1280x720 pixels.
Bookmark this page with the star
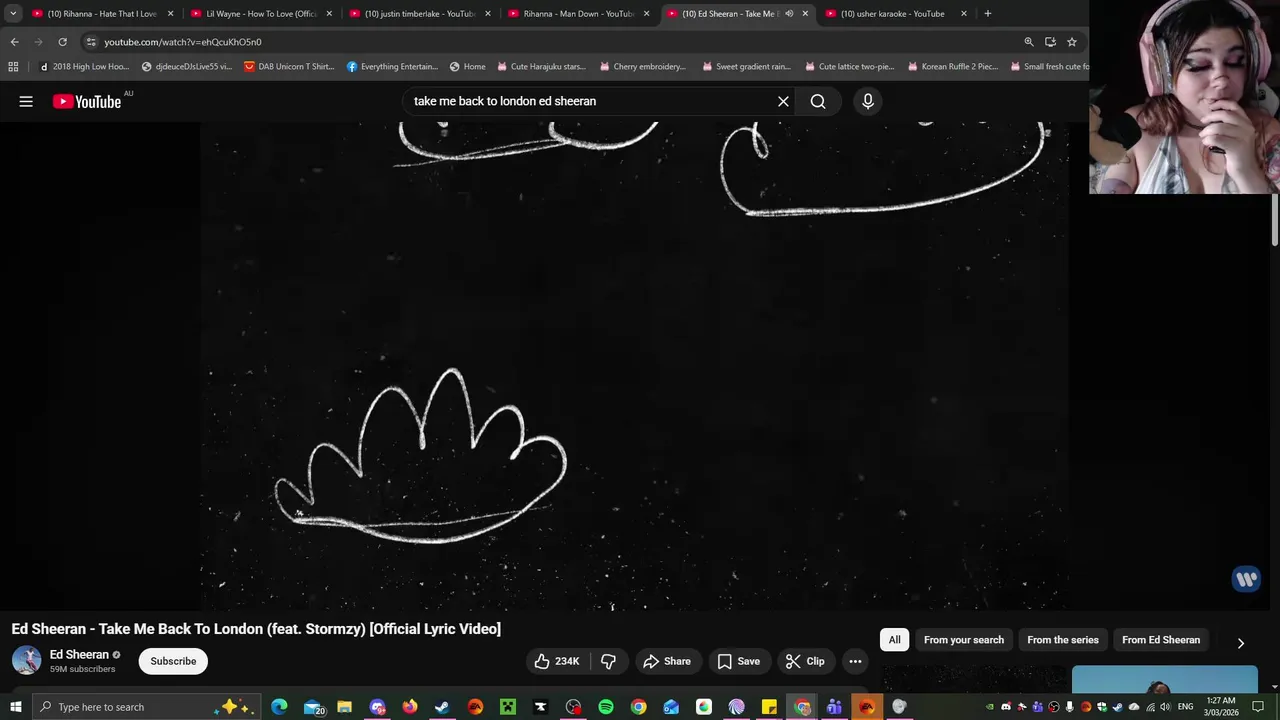[1072, 42]
